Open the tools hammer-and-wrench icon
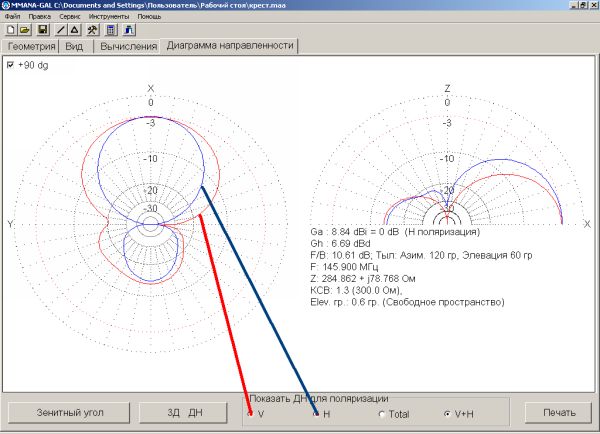600x434 pixels. [x=93, y=30]
